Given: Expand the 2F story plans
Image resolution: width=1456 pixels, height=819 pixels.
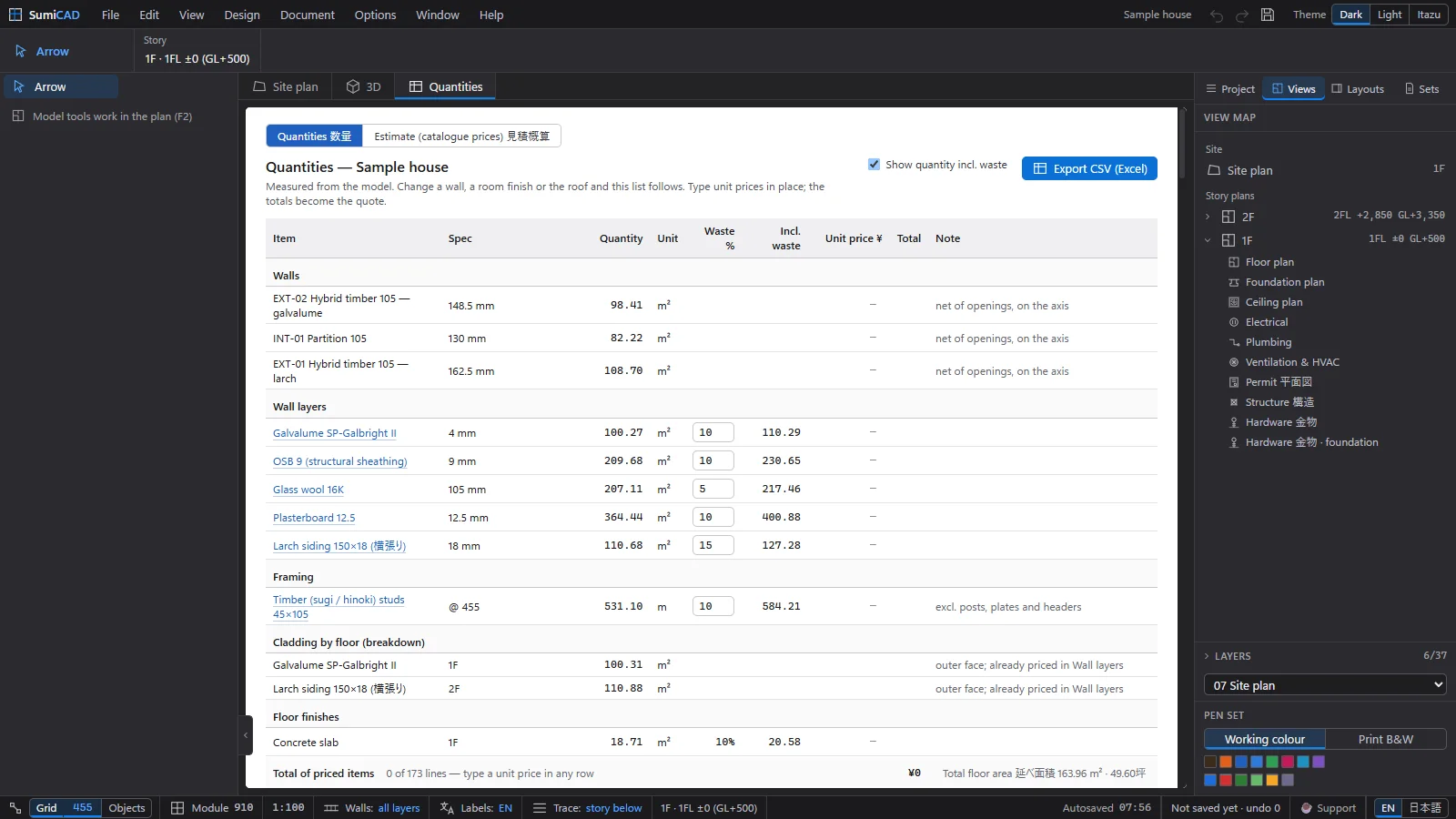Looking at the screenshot, I should [x=1208, y=217].
